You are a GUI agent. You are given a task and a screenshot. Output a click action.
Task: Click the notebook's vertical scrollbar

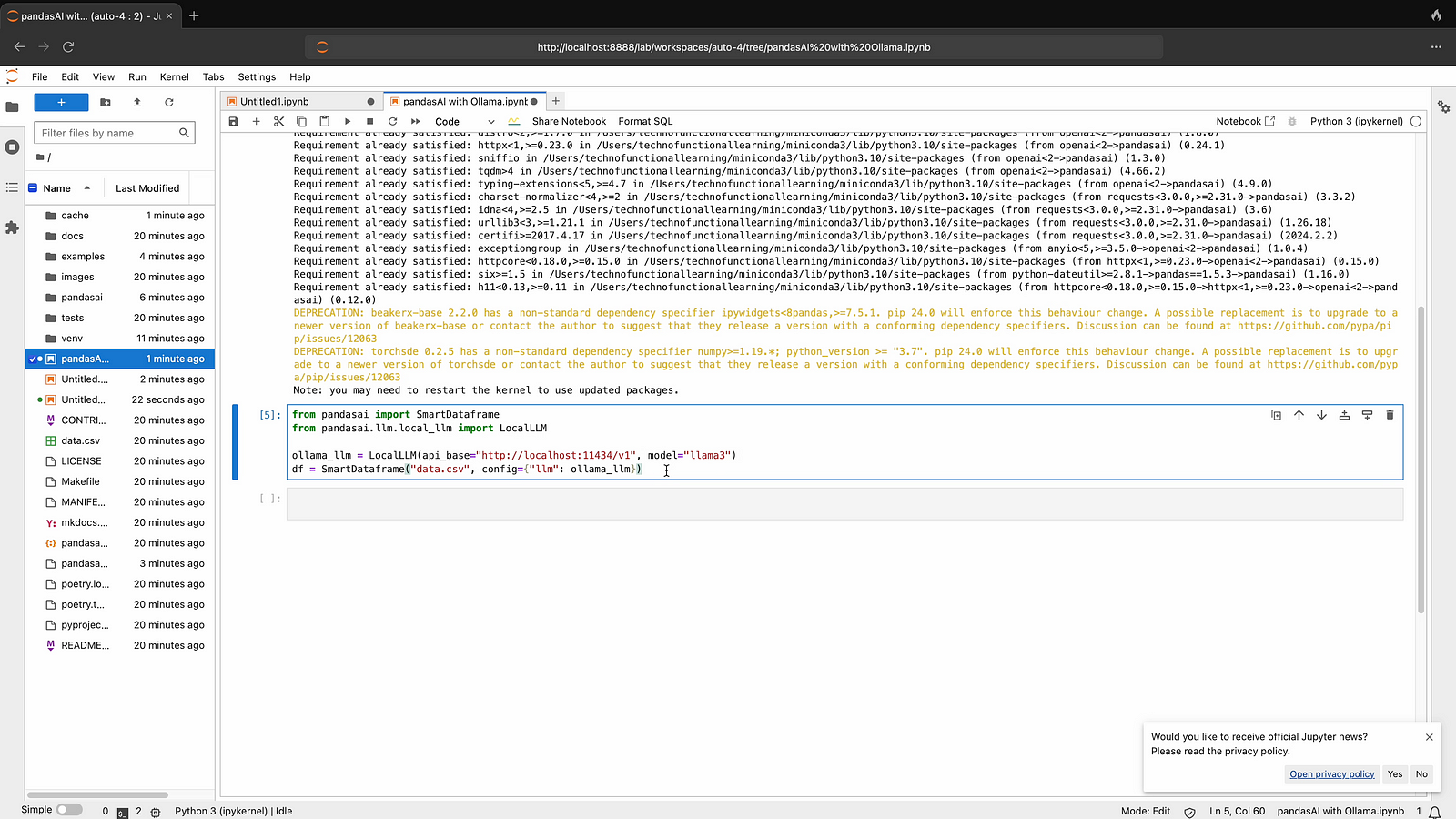coord(1421,455)
